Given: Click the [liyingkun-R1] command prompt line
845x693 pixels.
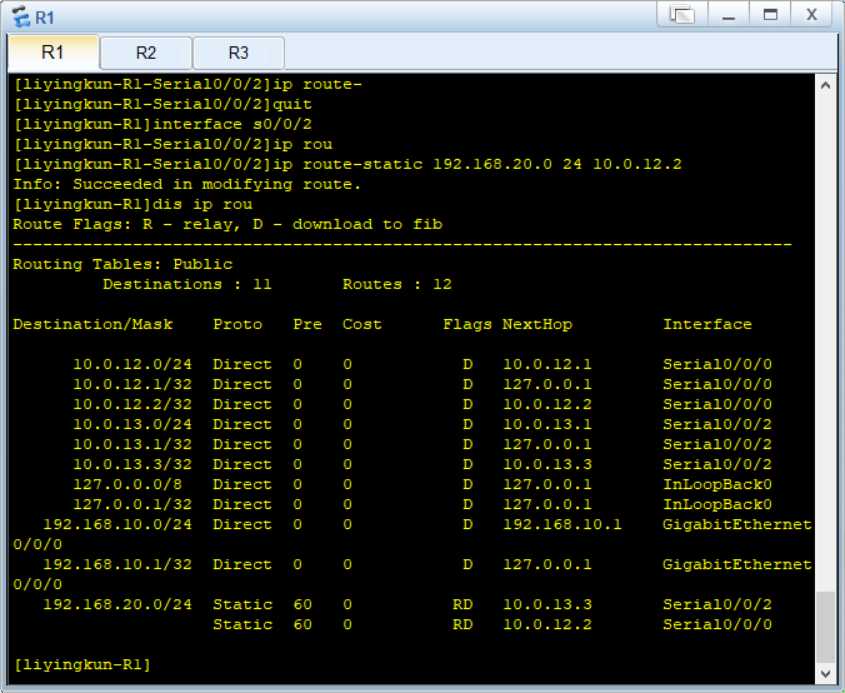Looking at the screenshot, I should click(82, 664).
